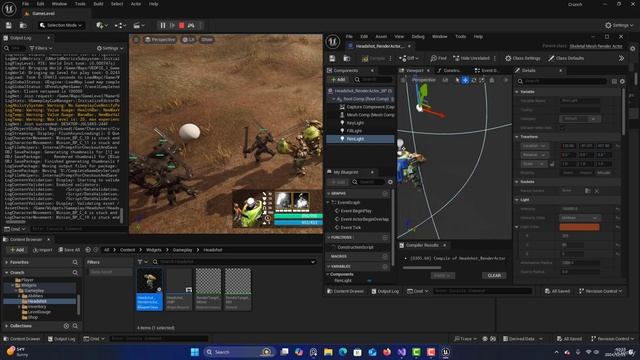The image size is (640, 360).
Task: Collapse the Transform section in Details
Action: pyautogui.click(x=517, y=137)
